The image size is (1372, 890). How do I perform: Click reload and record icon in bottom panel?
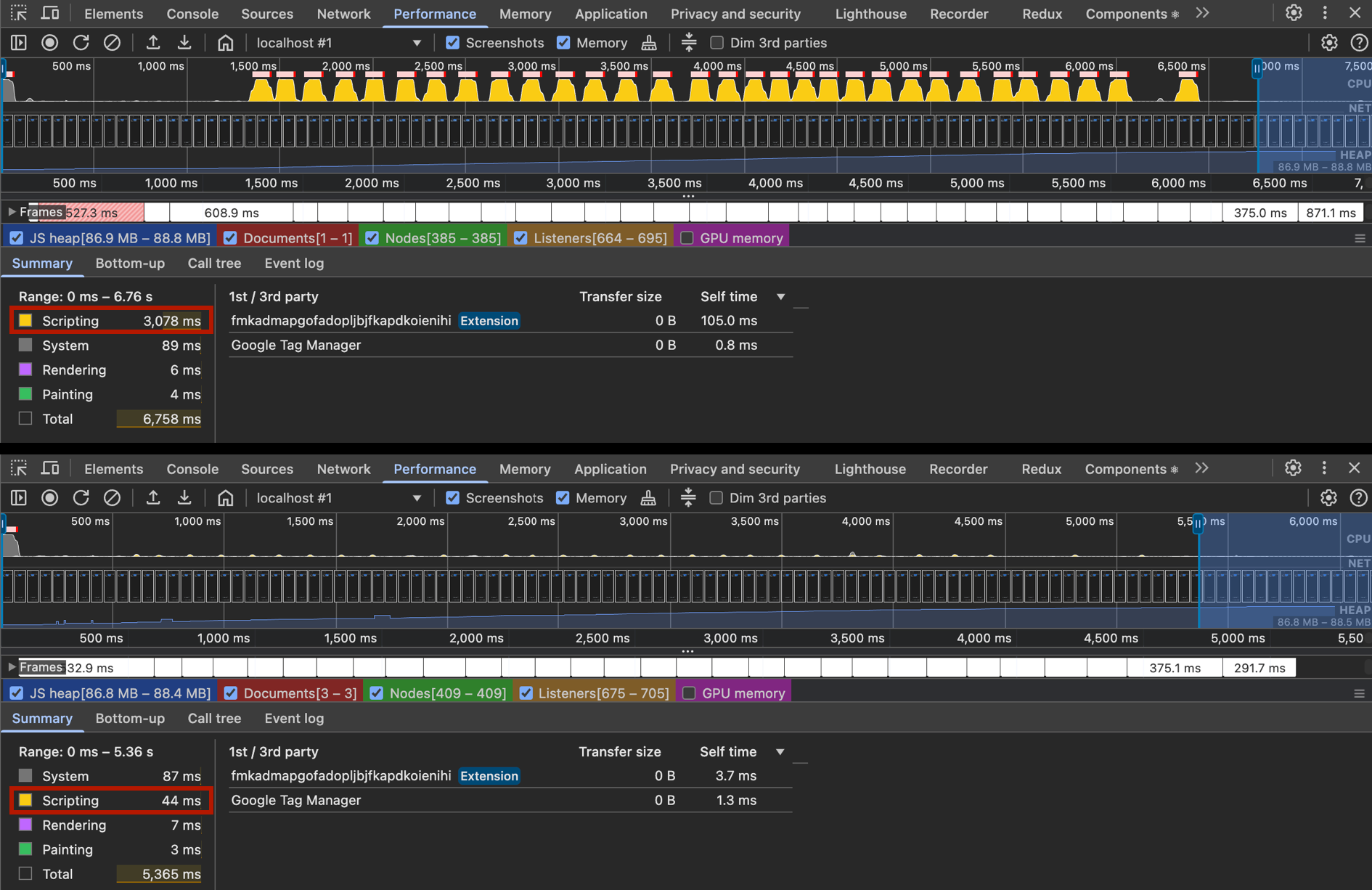[x=81, y=498]
